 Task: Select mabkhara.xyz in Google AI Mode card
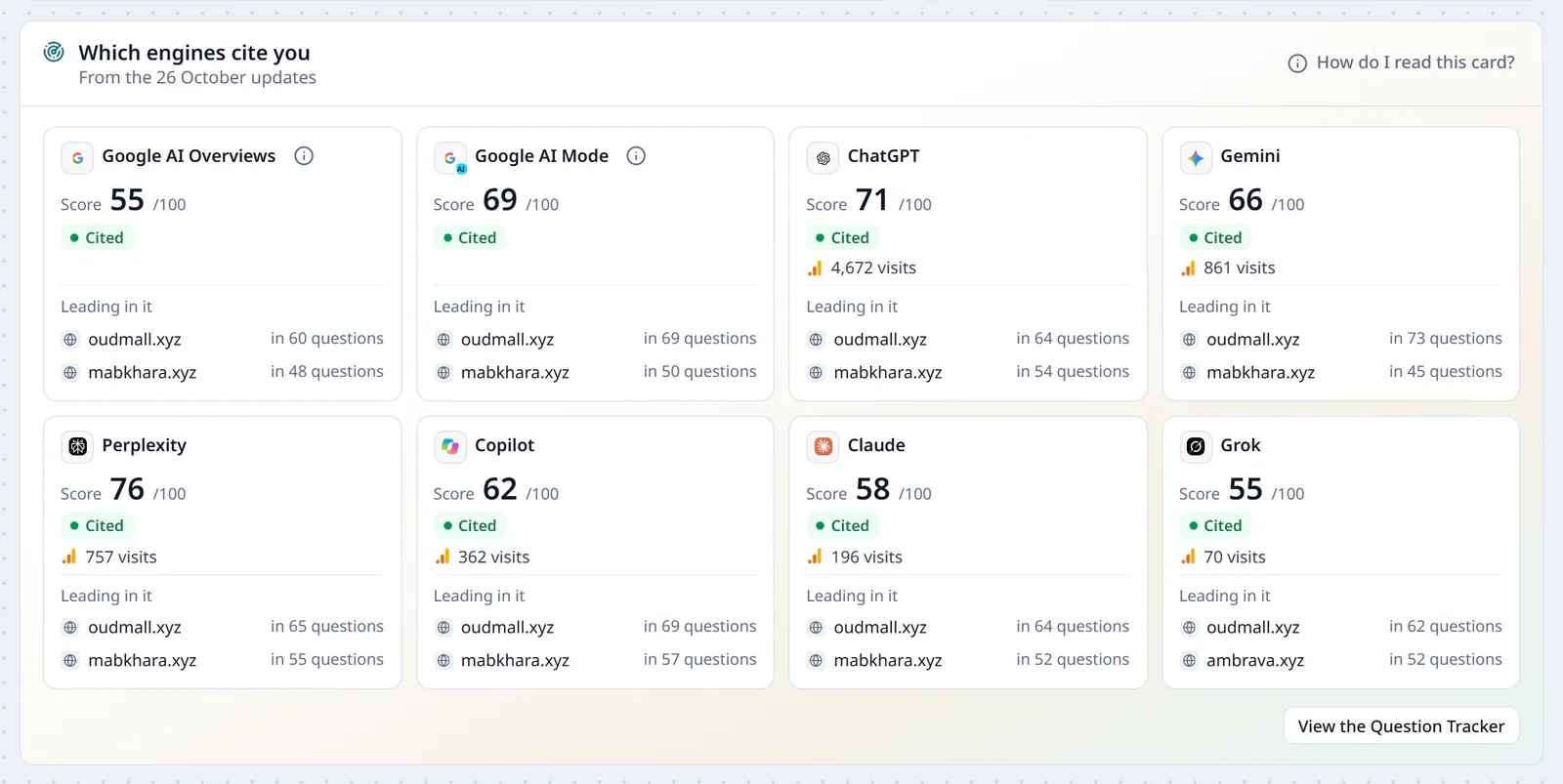pos(515,373)
